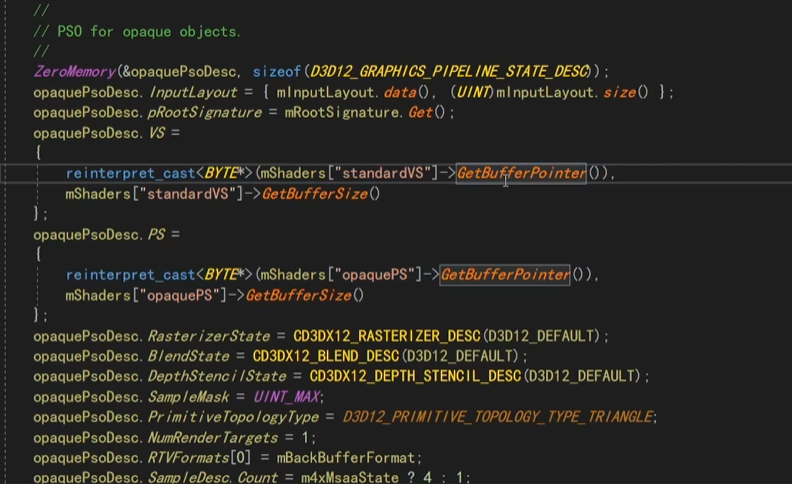Click mBackBufferFormat identifier

(x=345, y=458)
